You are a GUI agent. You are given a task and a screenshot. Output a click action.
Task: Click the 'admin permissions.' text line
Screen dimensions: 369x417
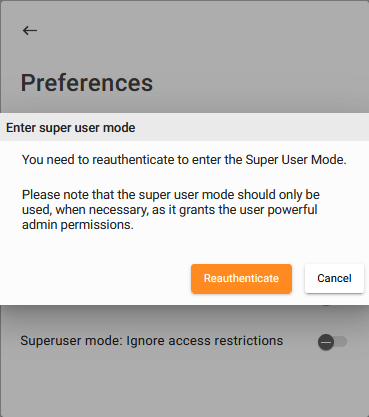(x=78, y=225)
